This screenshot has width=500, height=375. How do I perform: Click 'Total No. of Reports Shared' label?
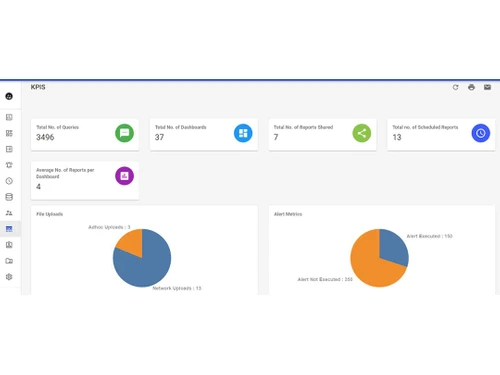303,127
